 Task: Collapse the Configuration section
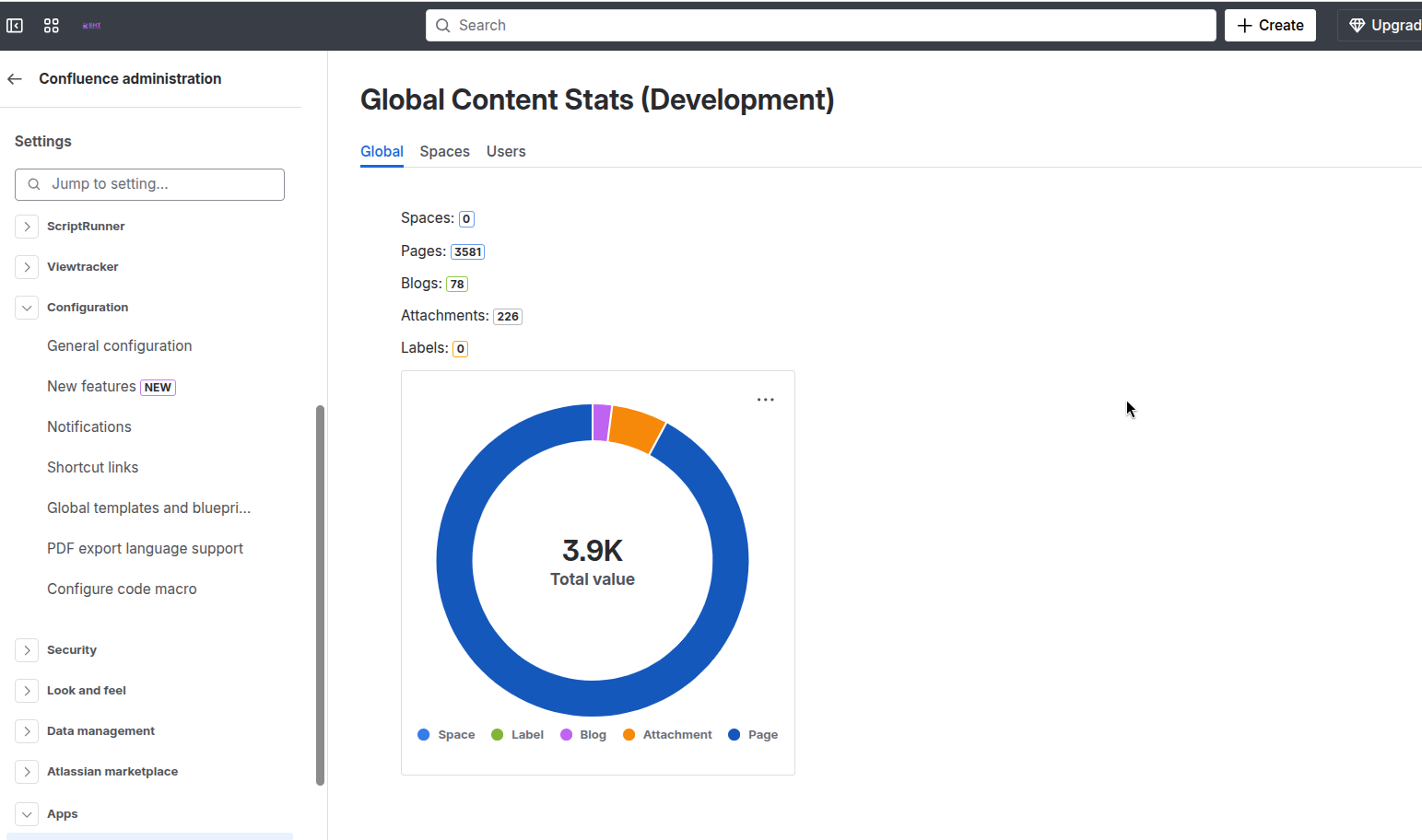tap(27, 308)
